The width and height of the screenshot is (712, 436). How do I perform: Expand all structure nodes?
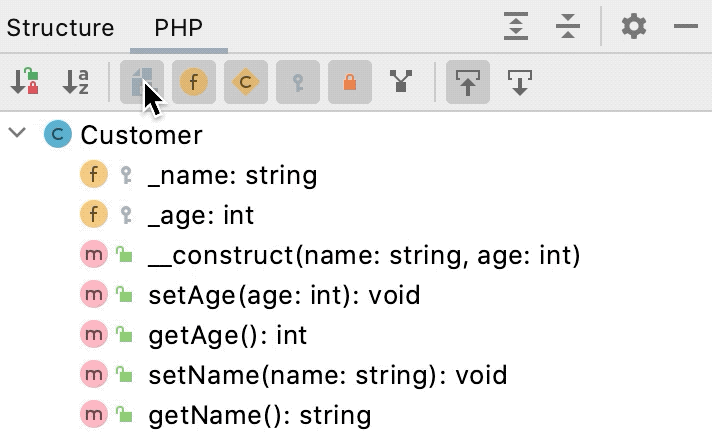coord(516,27)
